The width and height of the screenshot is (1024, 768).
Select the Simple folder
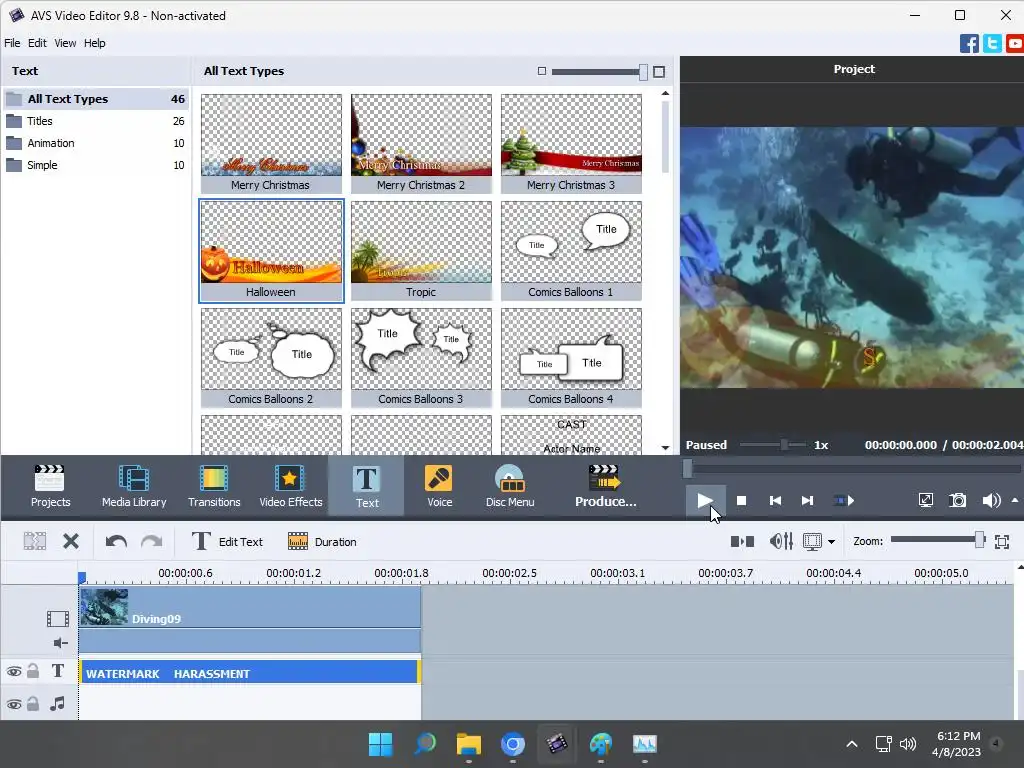tap(95, 165)
